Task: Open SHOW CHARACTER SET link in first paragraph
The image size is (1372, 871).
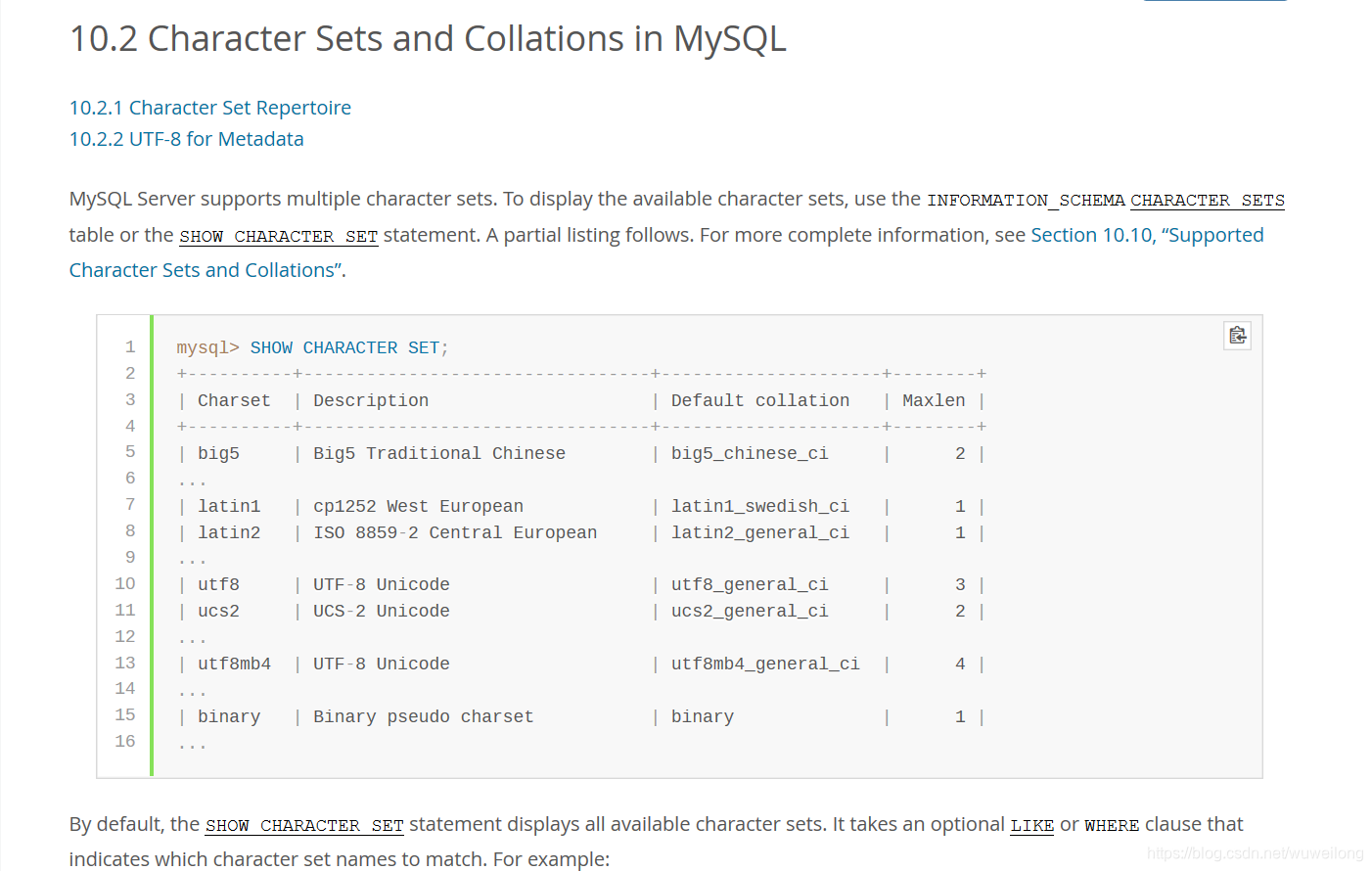Action: click(278, 236)
